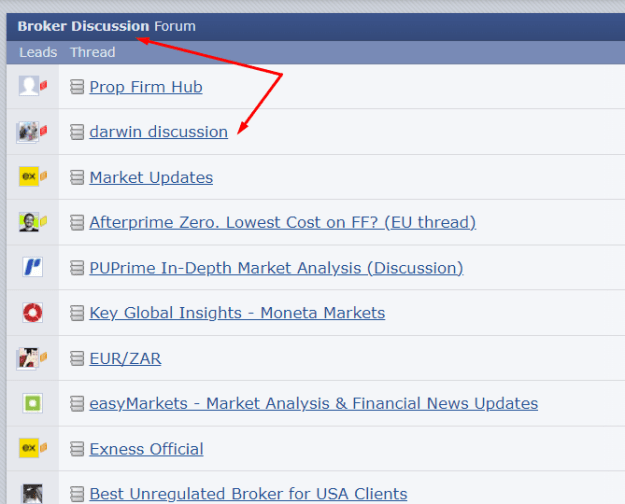Image resolution: width=625 pixels, height=504 pixels.
Task: Click yellow ex avatar for Exness Official
Action: pos(29,448)
